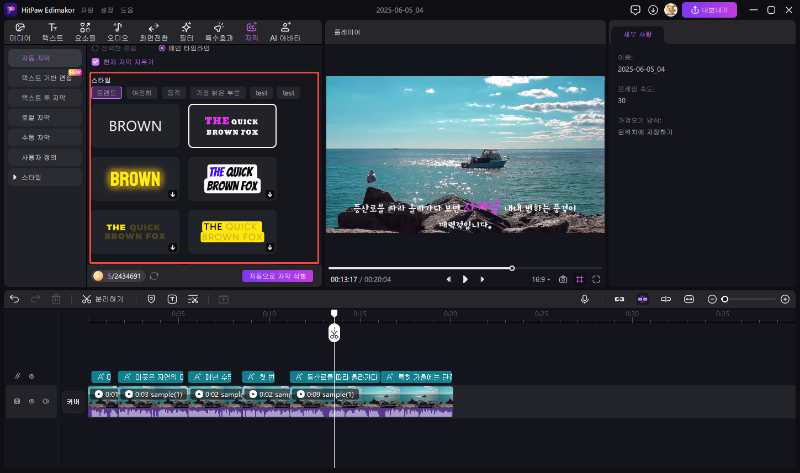Click the scissors split tool in timeline toolbar
This screenshot has width=800, height=473.
point(87,299)
